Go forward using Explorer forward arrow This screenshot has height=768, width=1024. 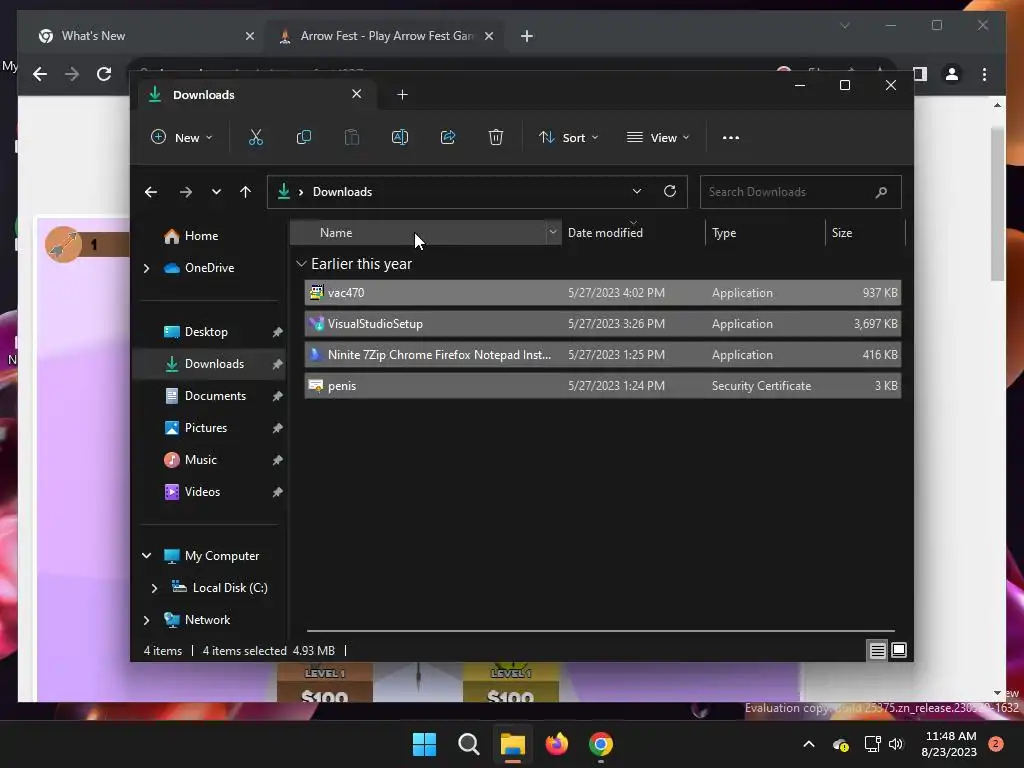point(186,192)
